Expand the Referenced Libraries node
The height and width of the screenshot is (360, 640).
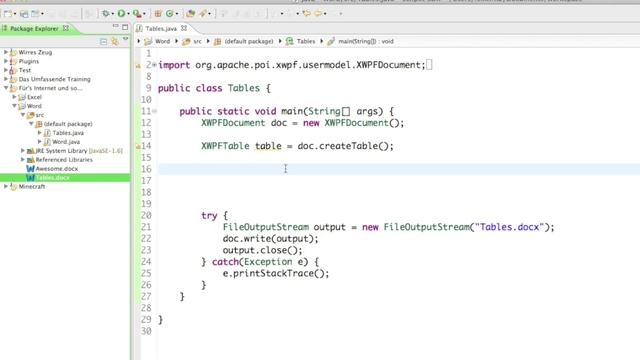point(23,160)
